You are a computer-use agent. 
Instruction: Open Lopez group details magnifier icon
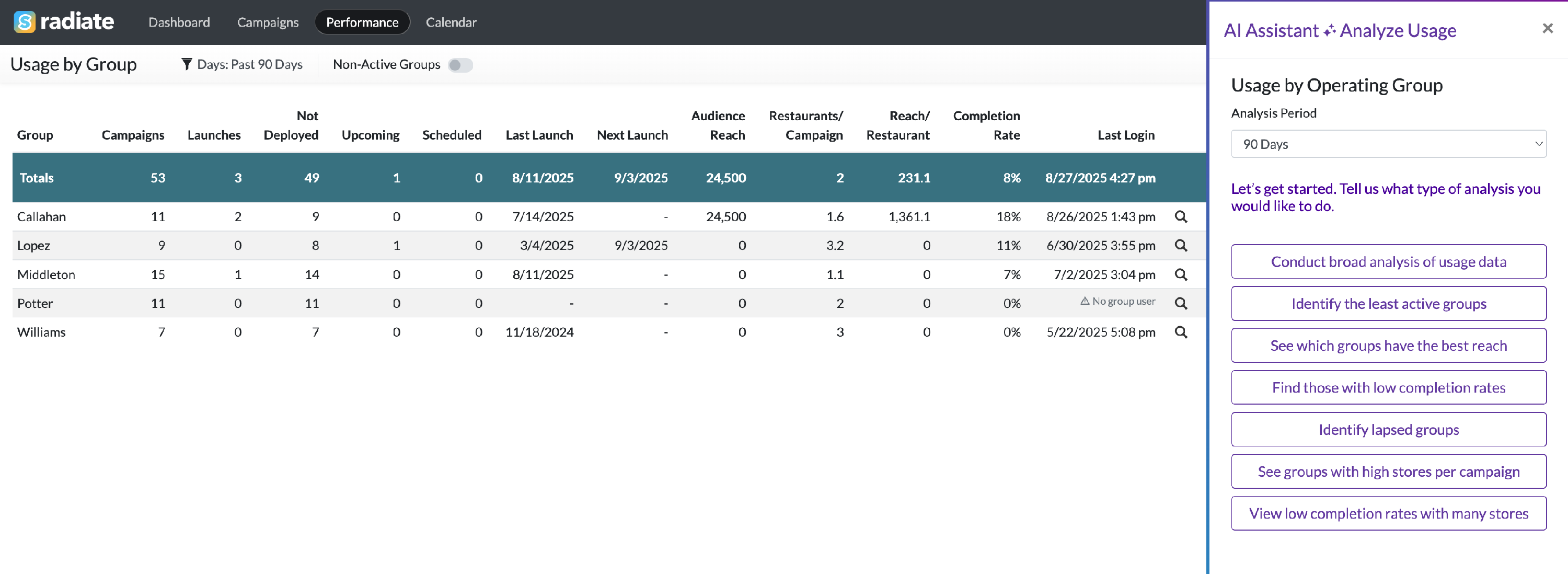pyautogui.click(x=1180, y=245)
